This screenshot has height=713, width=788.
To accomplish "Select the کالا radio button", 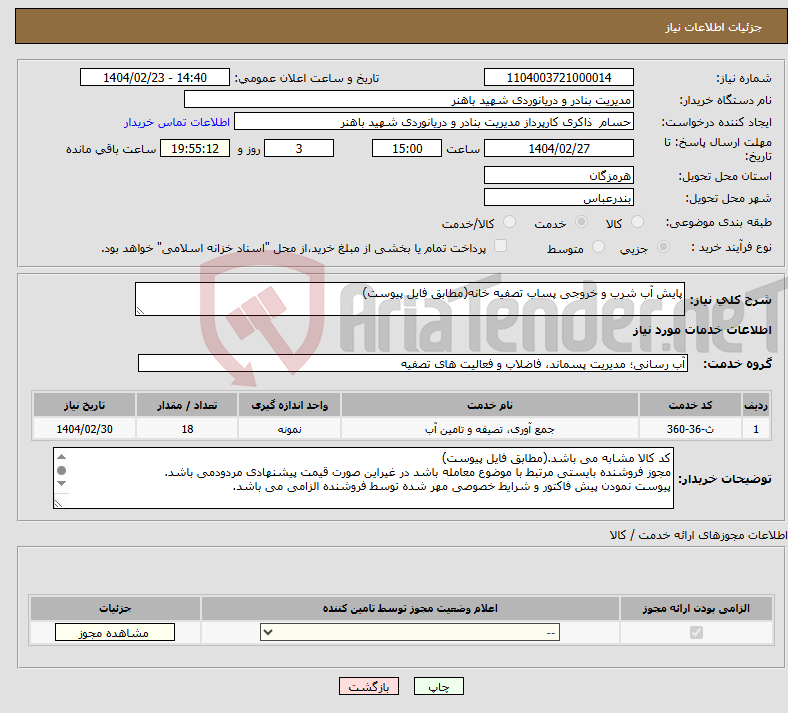I will [x=637, y=222].
